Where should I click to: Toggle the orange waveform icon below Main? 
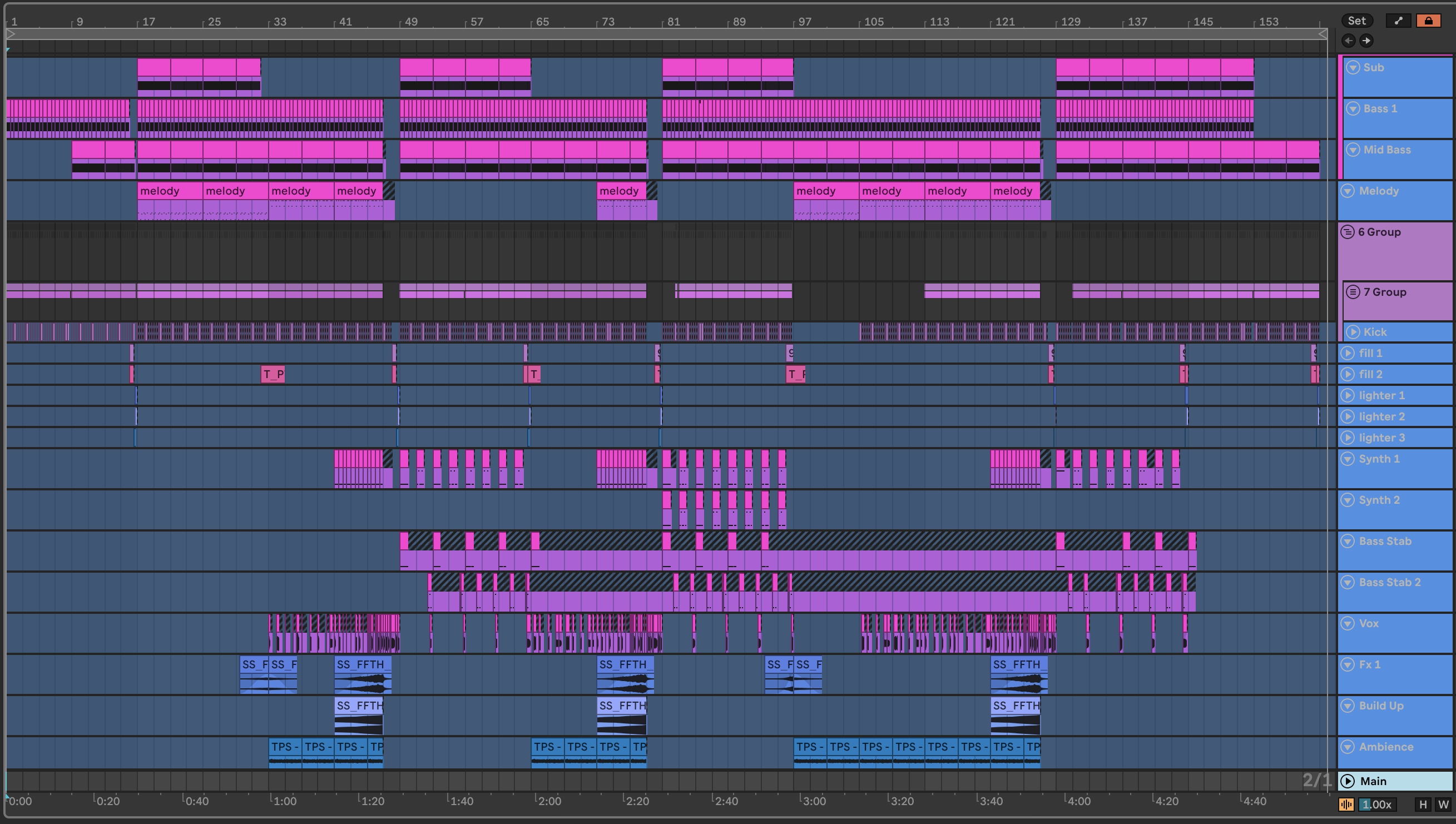[1346, 804]
